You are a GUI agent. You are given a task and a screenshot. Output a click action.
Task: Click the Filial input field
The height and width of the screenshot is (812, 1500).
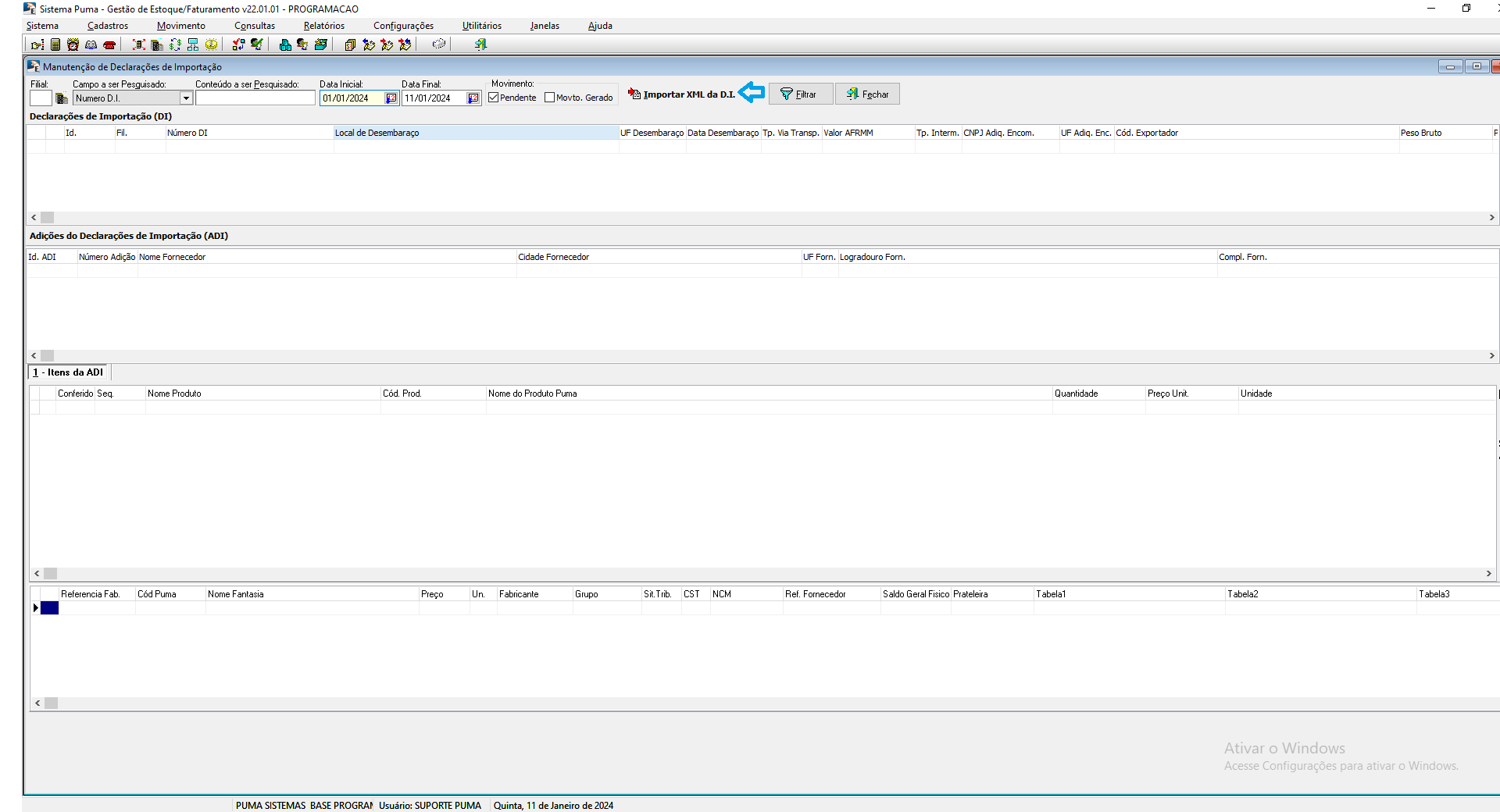[41, 98]
